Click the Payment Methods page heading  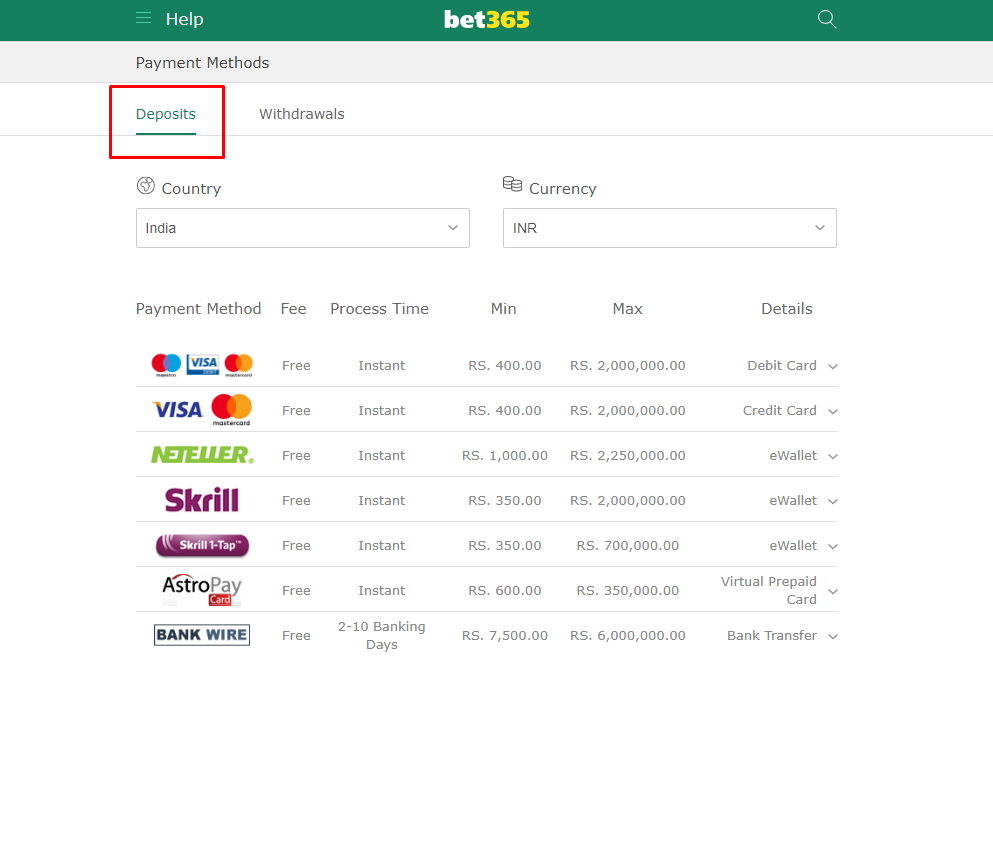(x=202, y=63)
